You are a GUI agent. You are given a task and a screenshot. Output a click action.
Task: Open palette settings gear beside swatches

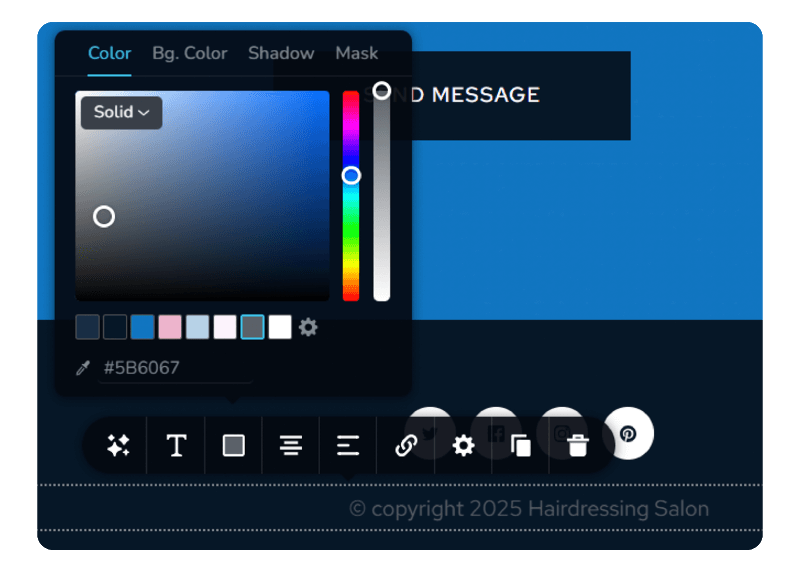[308, 327]
